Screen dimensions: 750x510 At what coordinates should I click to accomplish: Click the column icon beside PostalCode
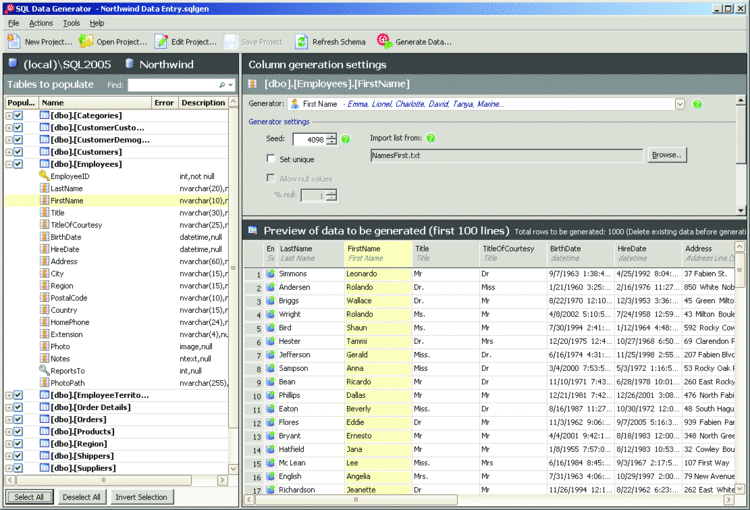pyautogui.click(x=44, y=298)
